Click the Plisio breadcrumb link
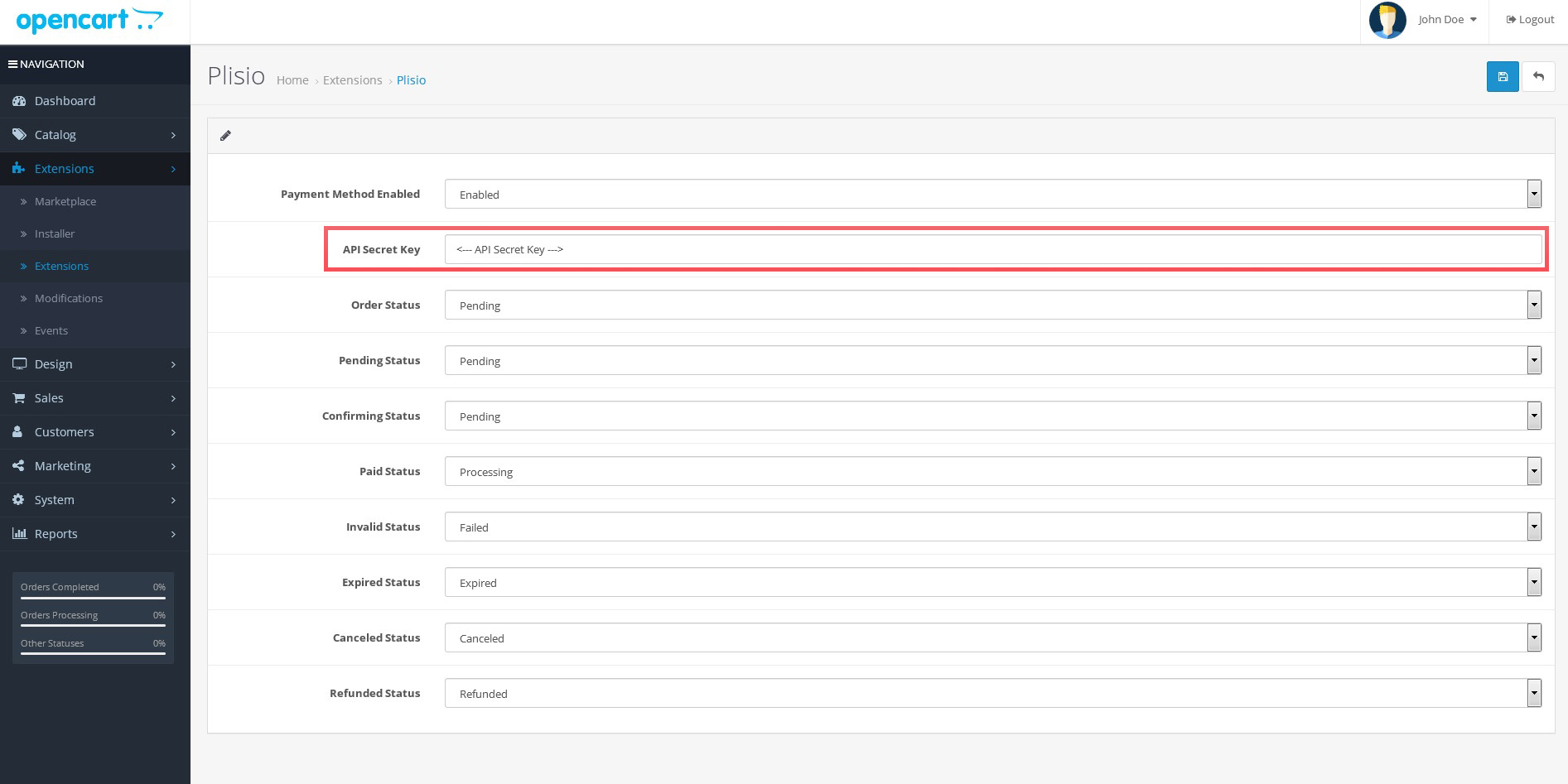1568x784 pixels. pyautogui.click(x=411, y=80)
